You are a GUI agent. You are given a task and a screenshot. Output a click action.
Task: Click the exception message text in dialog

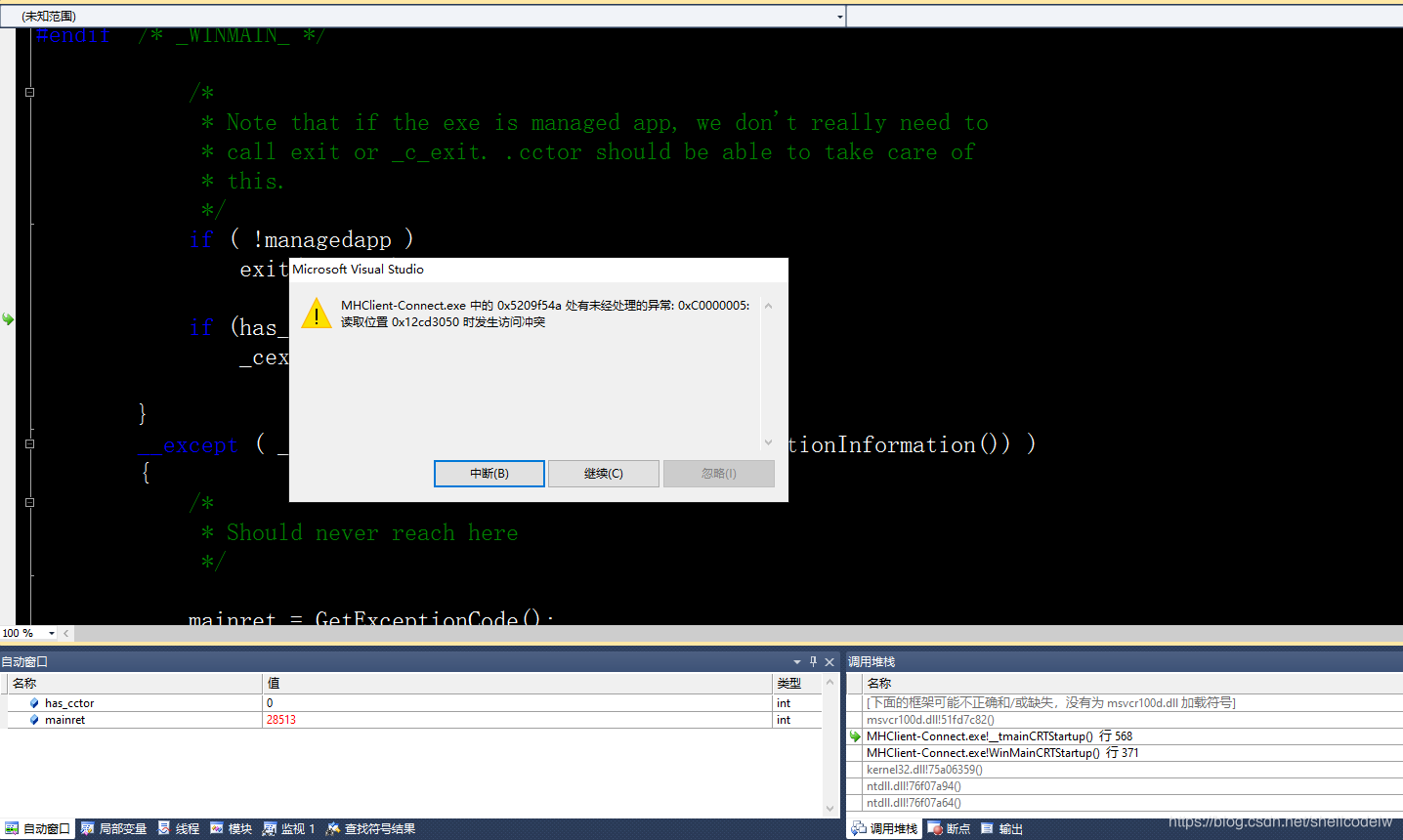[x=545, y=314]
